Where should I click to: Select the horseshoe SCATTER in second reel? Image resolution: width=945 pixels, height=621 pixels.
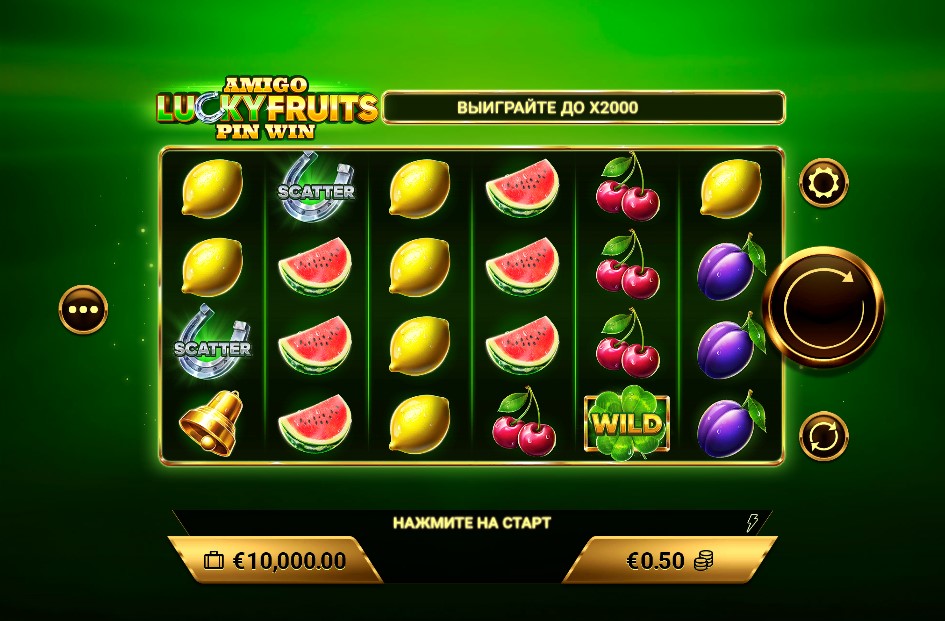(316, 188)
